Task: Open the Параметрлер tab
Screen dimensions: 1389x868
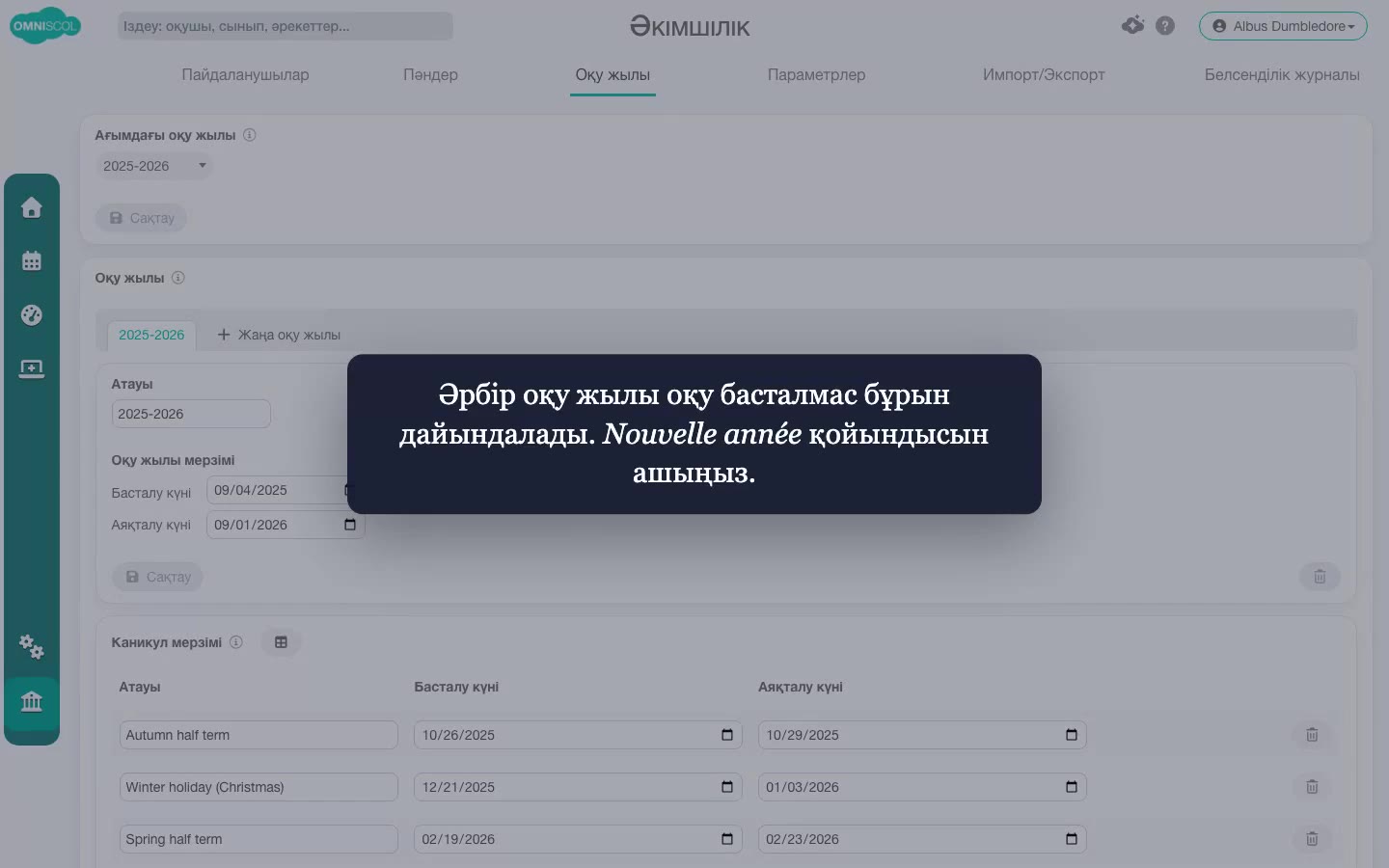Action: [816, 75]
